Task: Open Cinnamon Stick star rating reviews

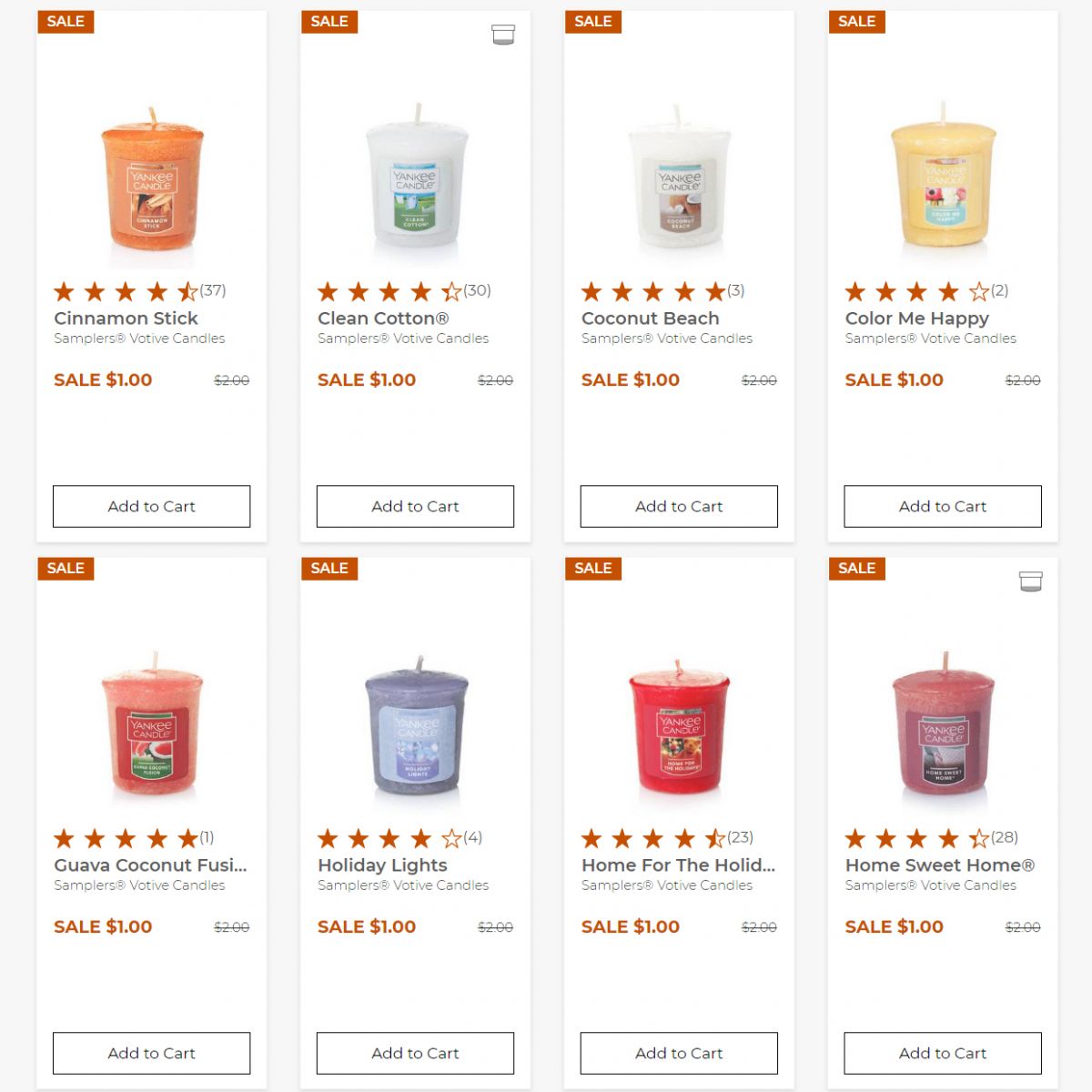Action: coord(140,291)
